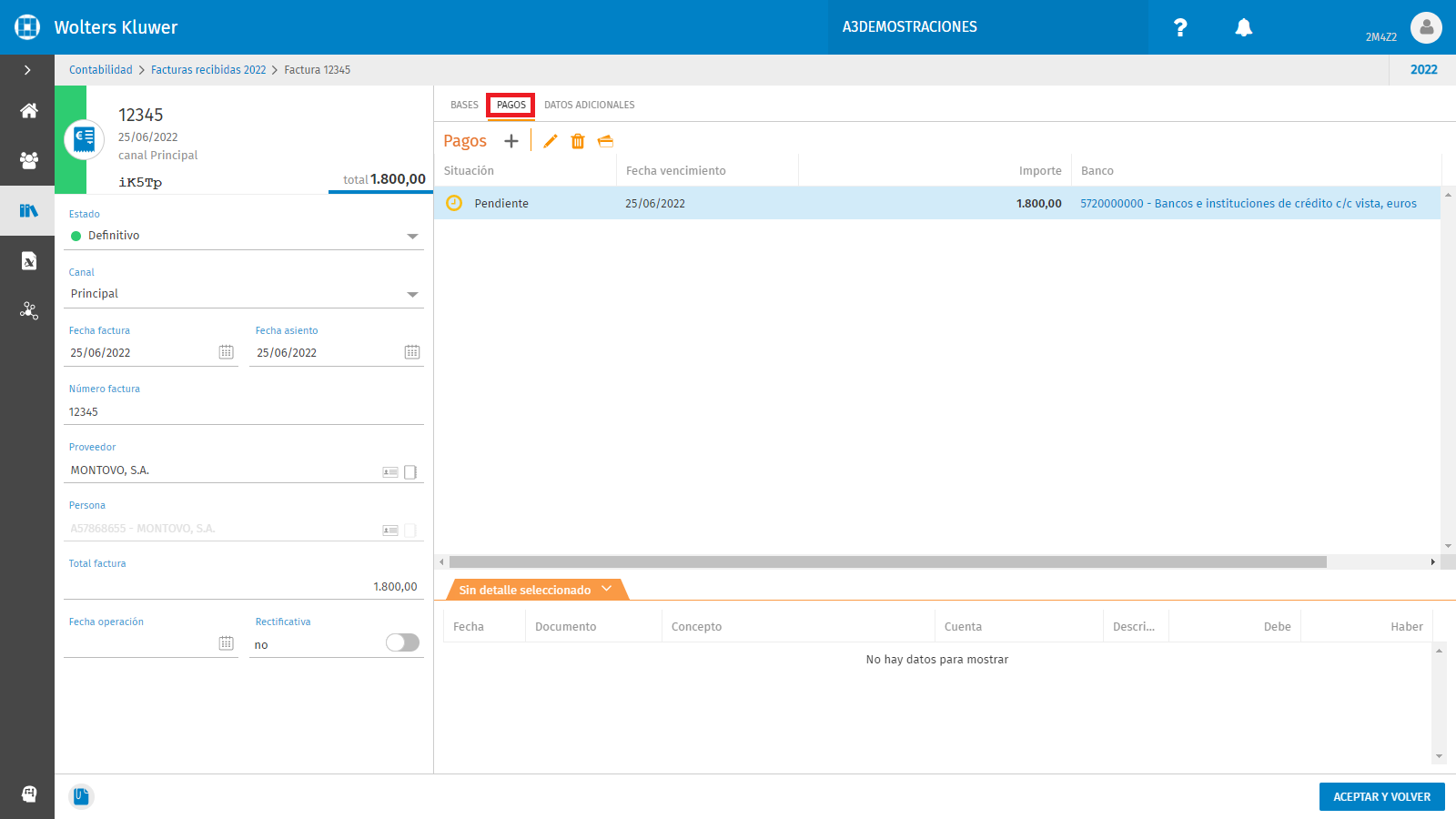Click the pay card icon in Pagos toolbar
1456x819 pixels.
coord(606,141)
